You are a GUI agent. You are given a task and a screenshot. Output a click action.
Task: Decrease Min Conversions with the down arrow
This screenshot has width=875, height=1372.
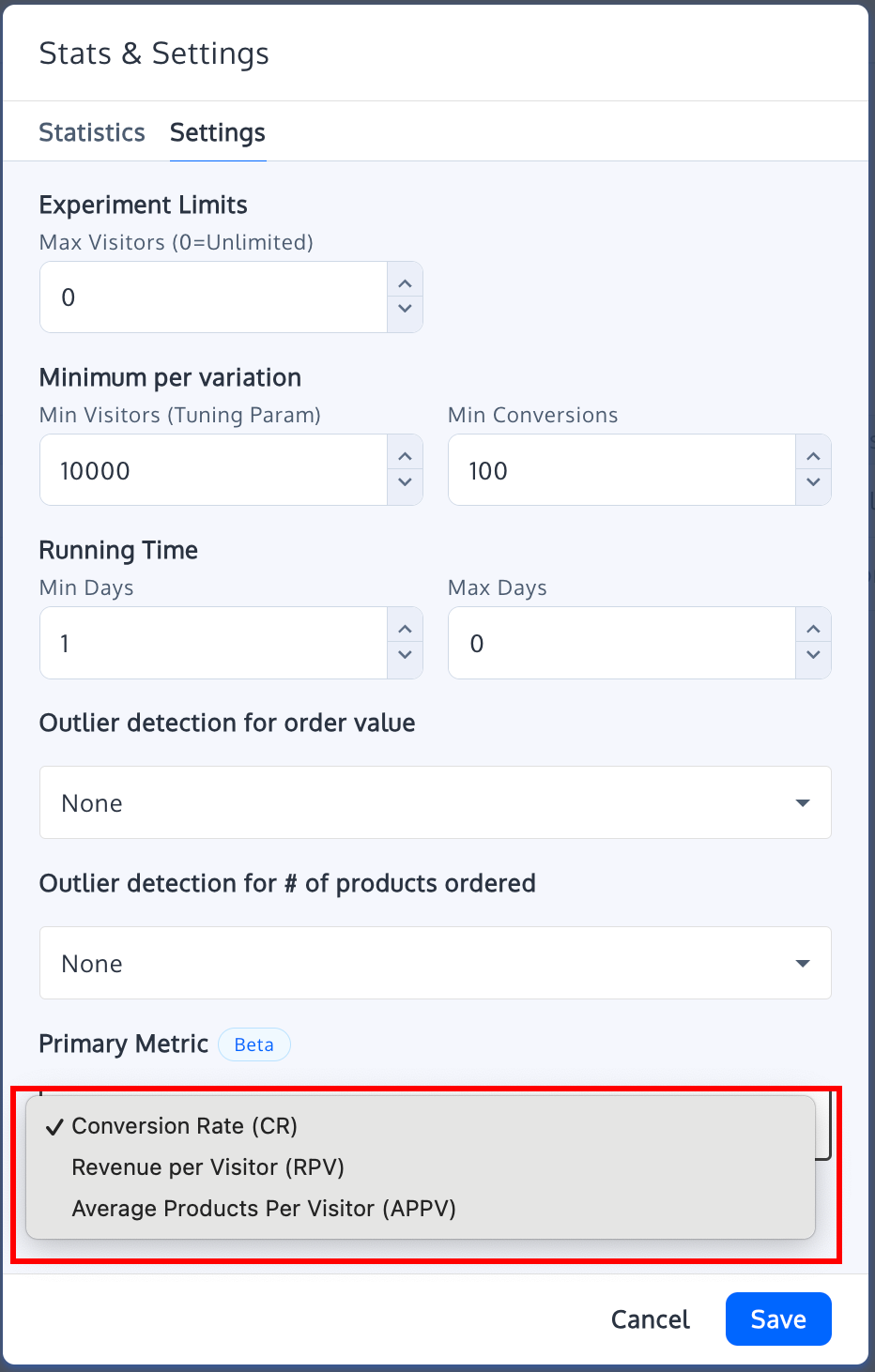pyautogui.click(x=813, y=482)
